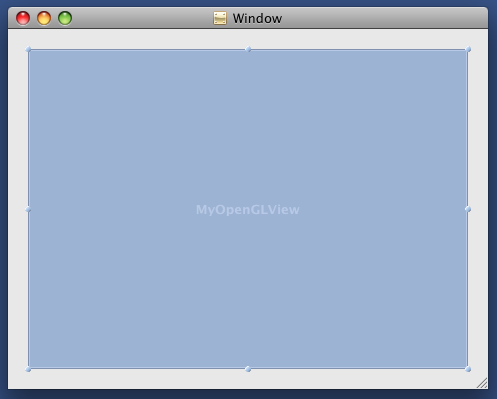The image size is (497, 399).
Task: Select the MyOpenGLView label text
Action: pos(248,210)
